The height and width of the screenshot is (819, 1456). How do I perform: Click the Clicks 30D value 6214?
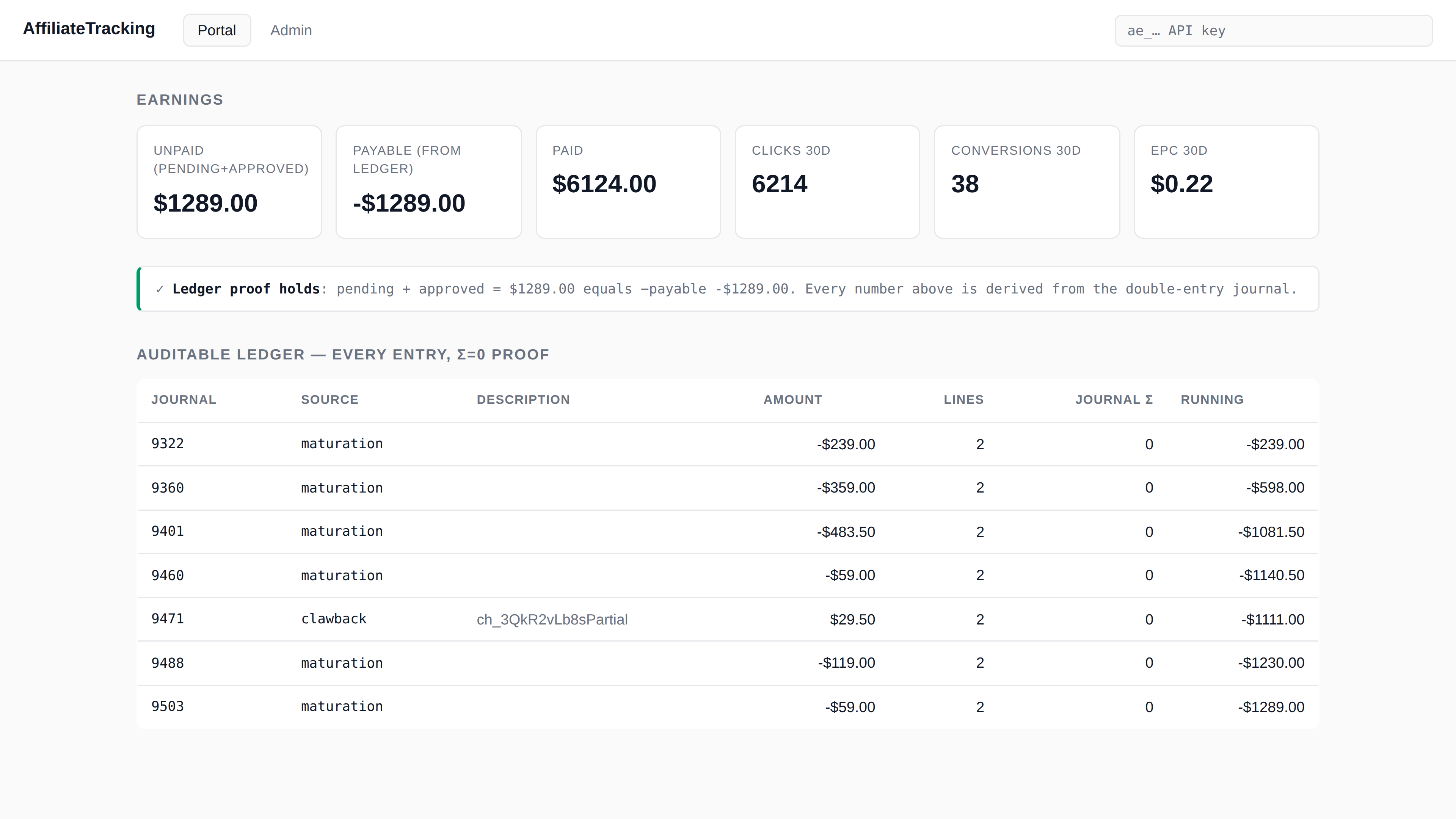(780, 184)
